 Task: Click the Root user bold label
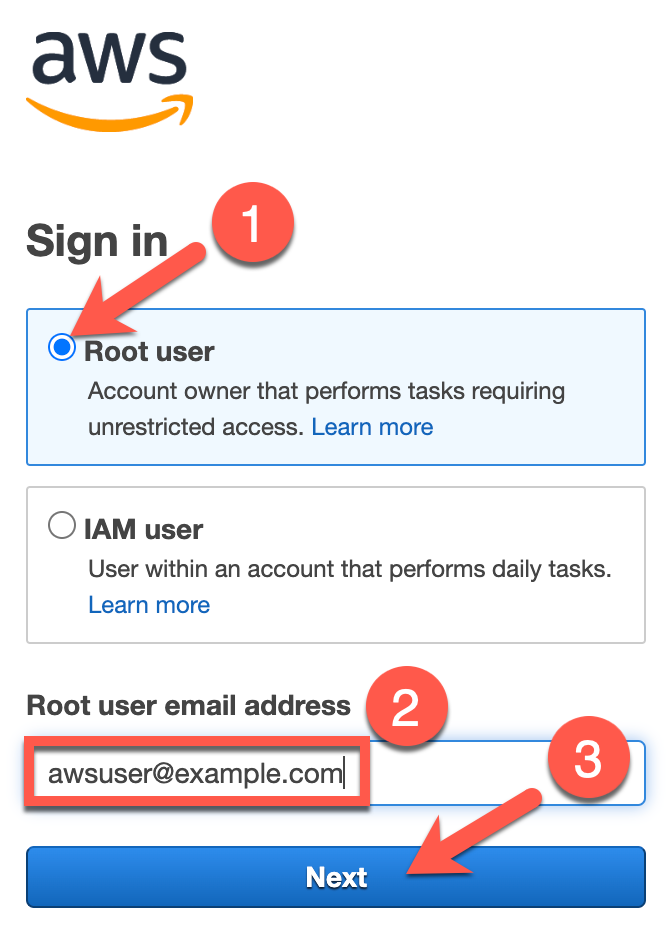[x=149, y=351]
